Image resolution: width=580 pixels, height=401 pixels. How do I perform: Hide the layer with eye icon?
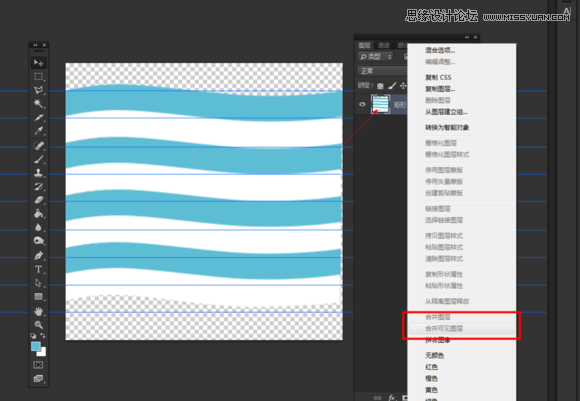(362, 104)
